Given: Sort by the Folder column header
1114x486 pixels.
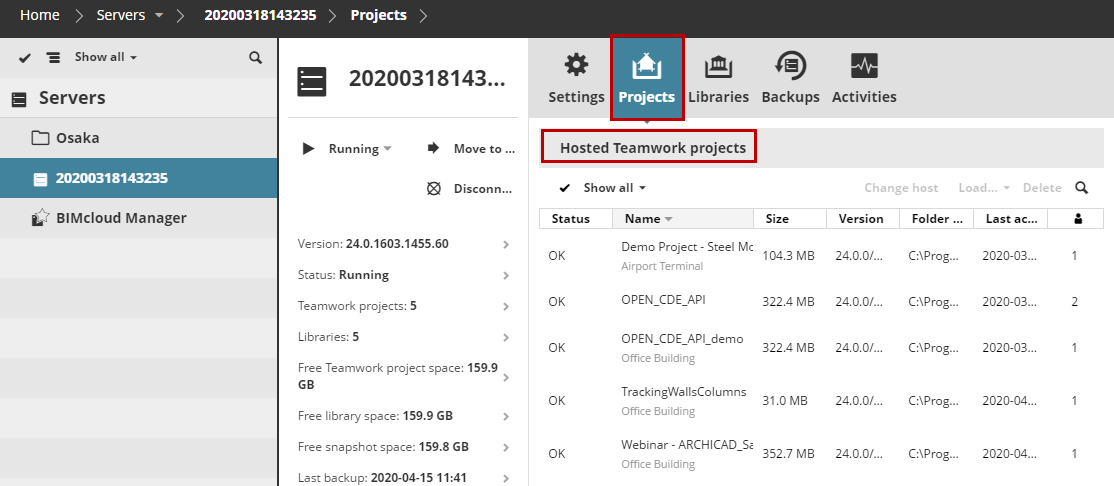Looking at the screenshot, I should [936, 219].
